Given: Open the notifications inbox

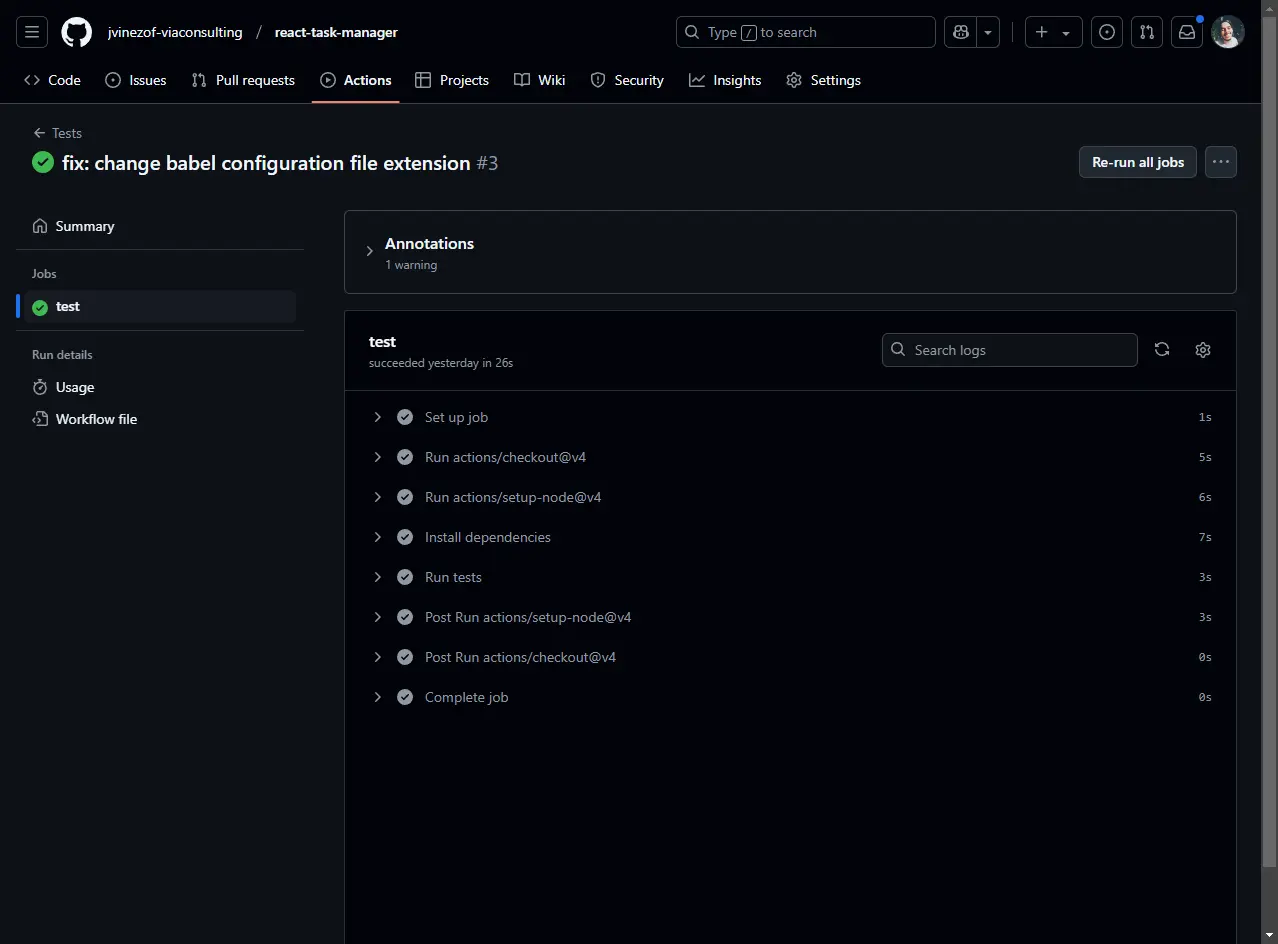Looking at the screenshot, I should pos(1187,32).
